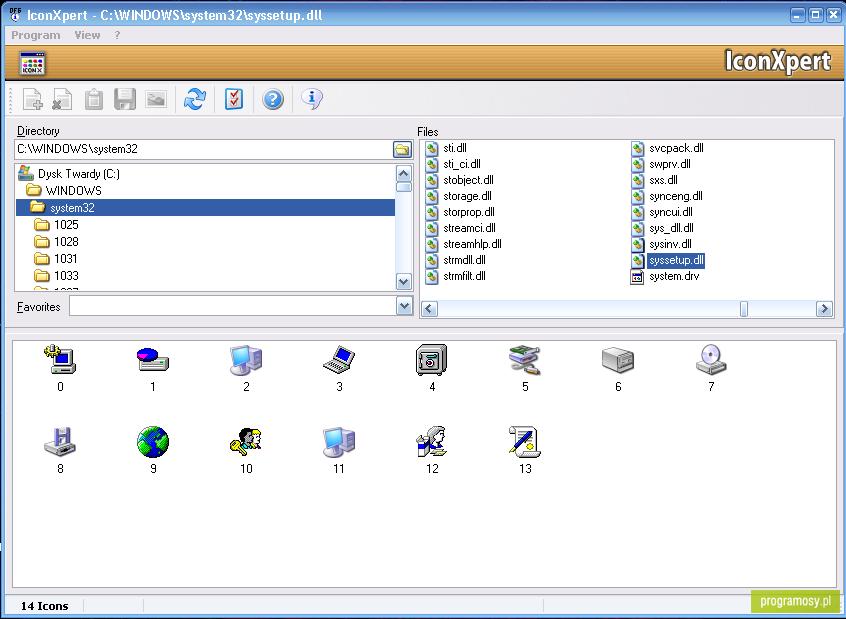Click directory tree scroll up arrow
This screenshot has width=846, height=619.
[x=404, y=173]
